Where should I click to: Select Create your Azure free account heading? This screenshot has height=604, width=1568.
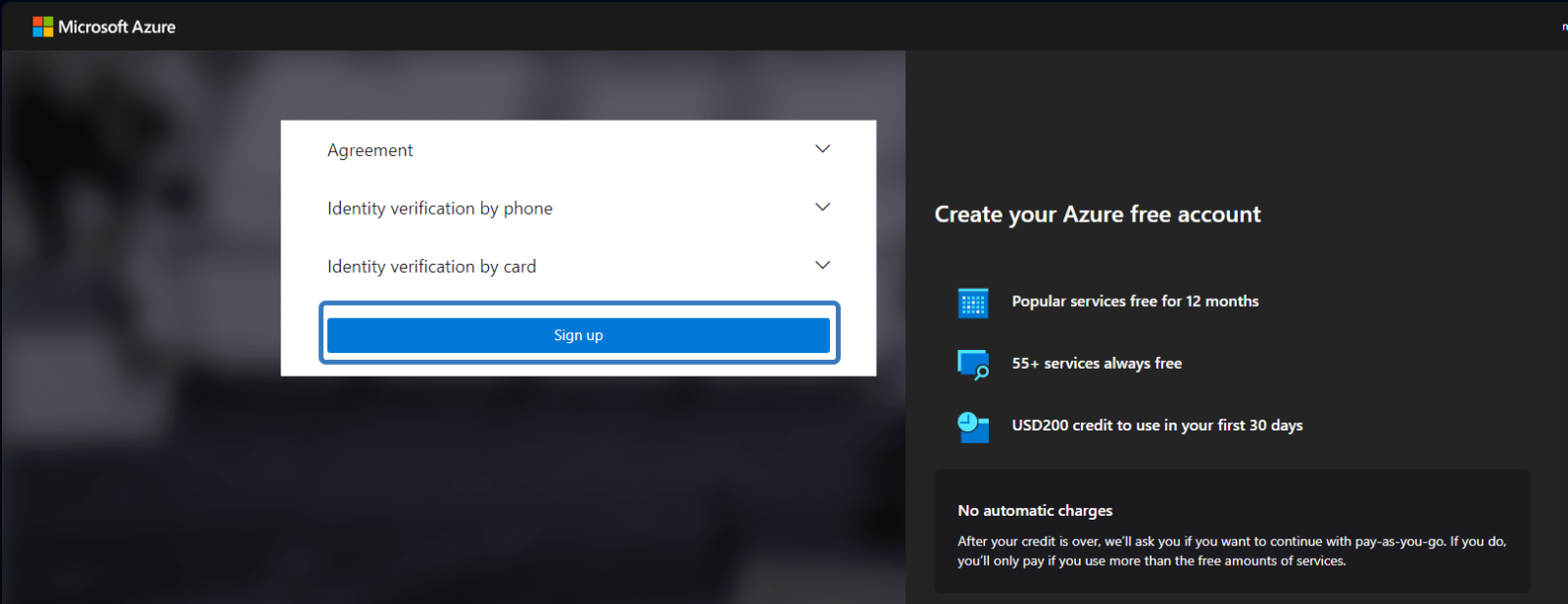(x=1098, y=215)
